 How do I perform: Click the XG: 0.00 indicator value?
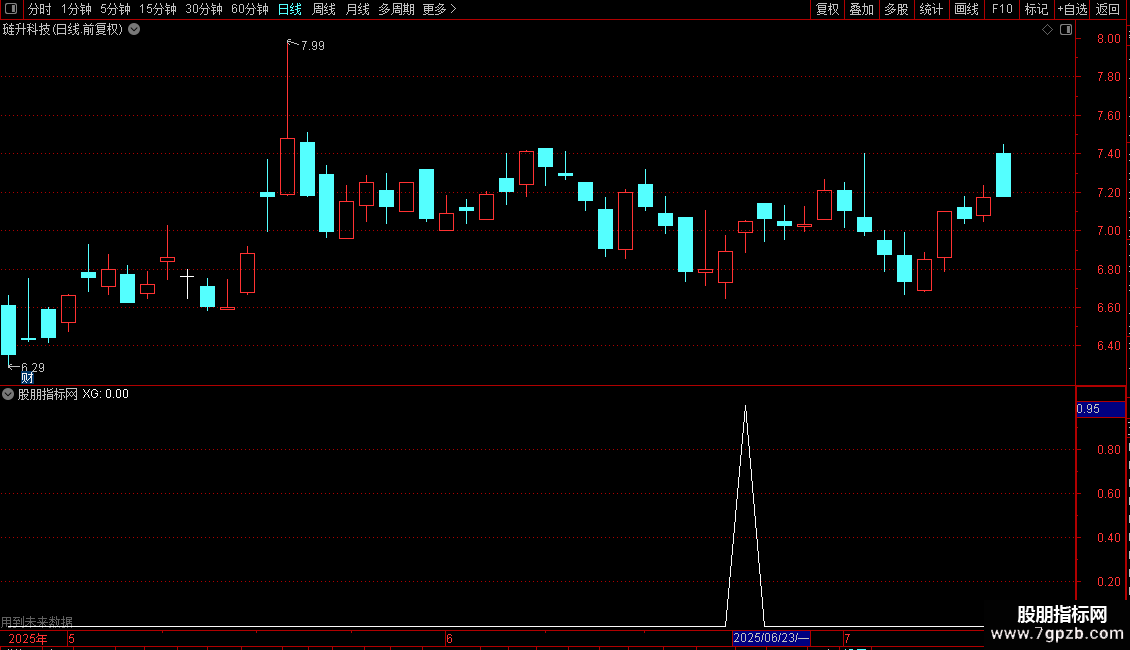tap(105, 394)
